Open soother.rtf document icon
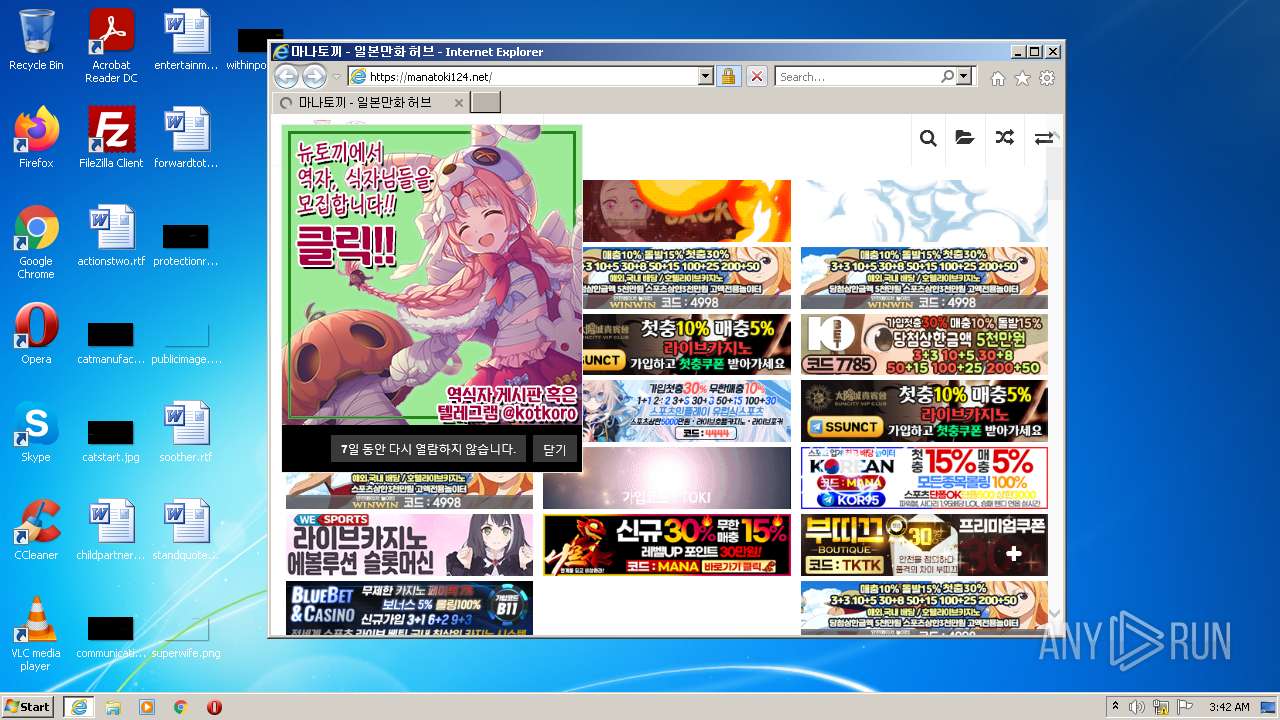 [186, 432]
